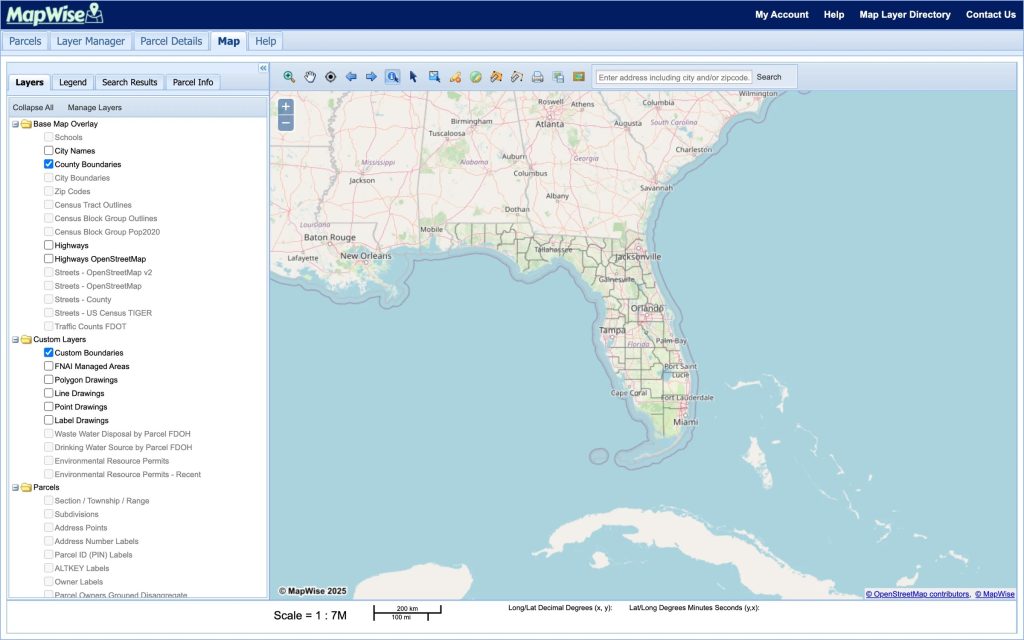Click the black target locate icon

pos(330,76)
